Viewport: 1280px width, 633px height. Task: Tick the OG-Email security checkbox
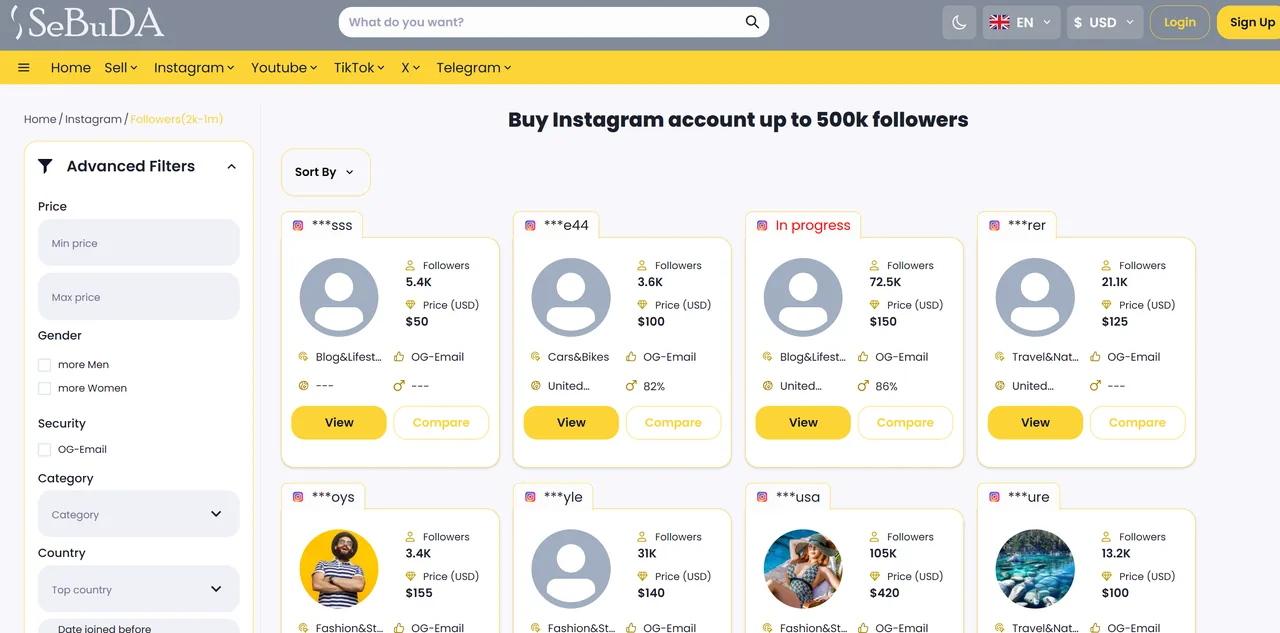click(44, 450)
